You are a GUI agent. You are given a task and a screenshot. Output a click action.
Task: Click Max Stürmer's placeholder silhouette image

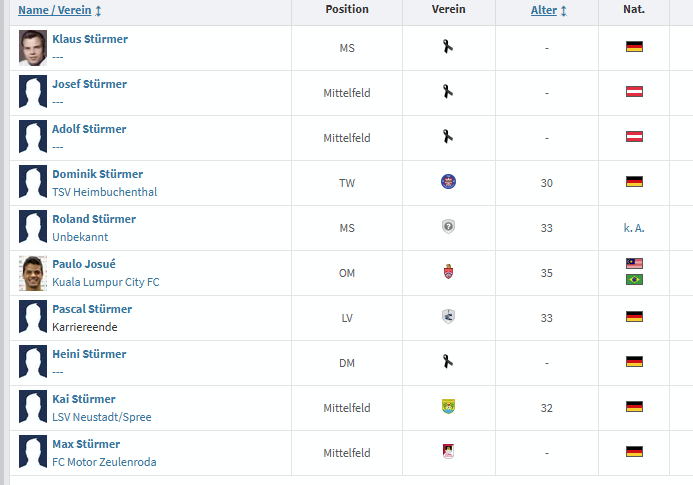tap(33, 452)
